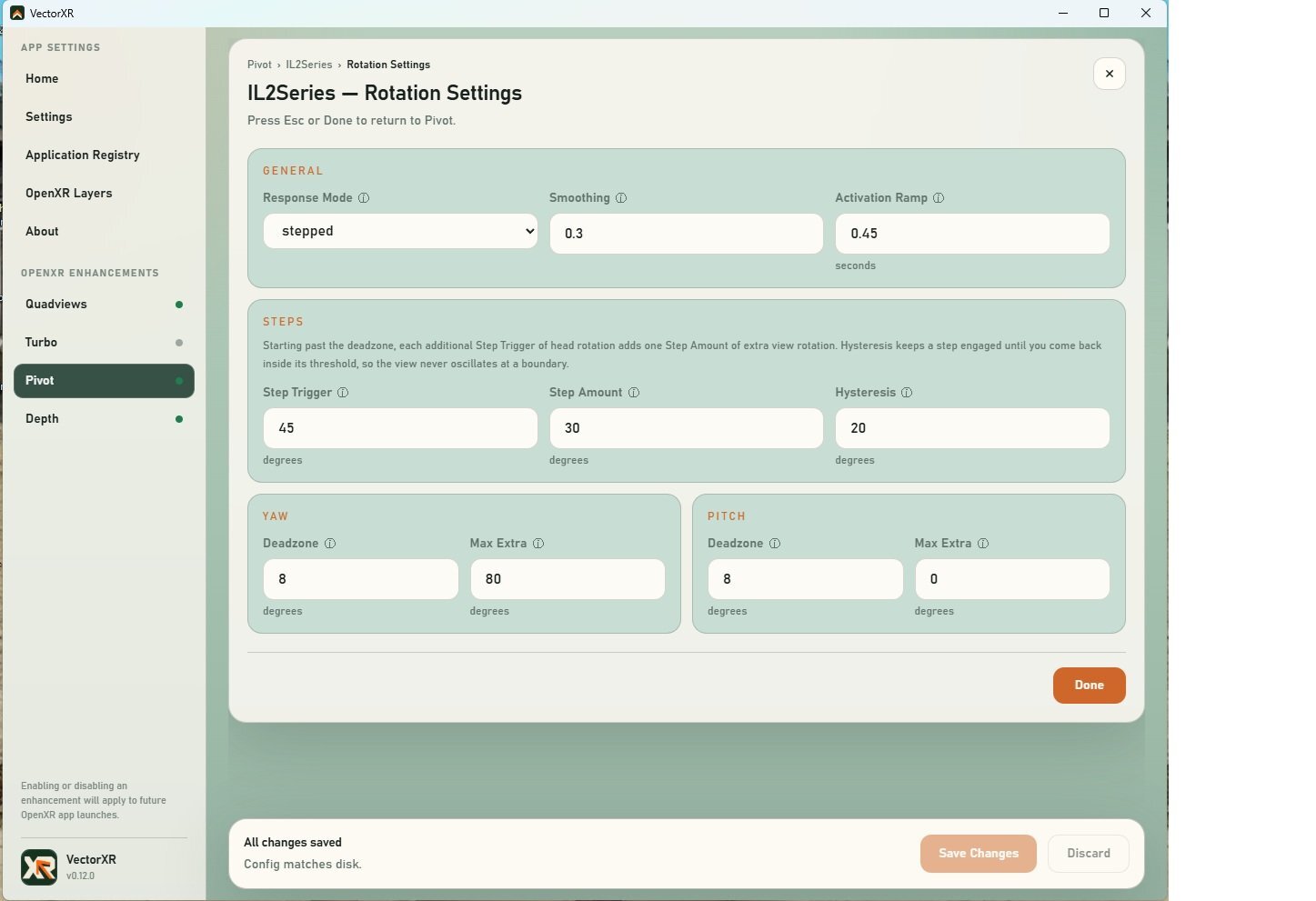
Task: Open the About page
Action: coord(104,232)
